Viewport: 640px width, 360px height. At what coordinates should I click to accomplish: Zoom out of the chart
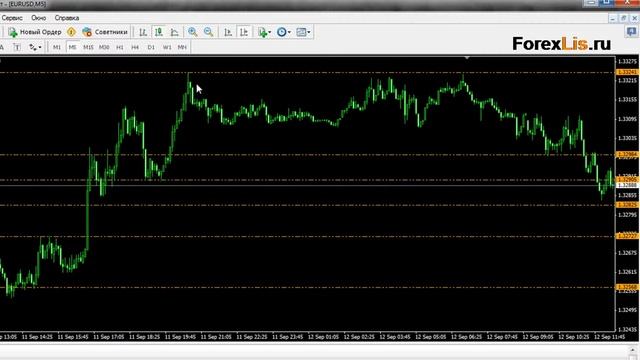coord(209,32)
